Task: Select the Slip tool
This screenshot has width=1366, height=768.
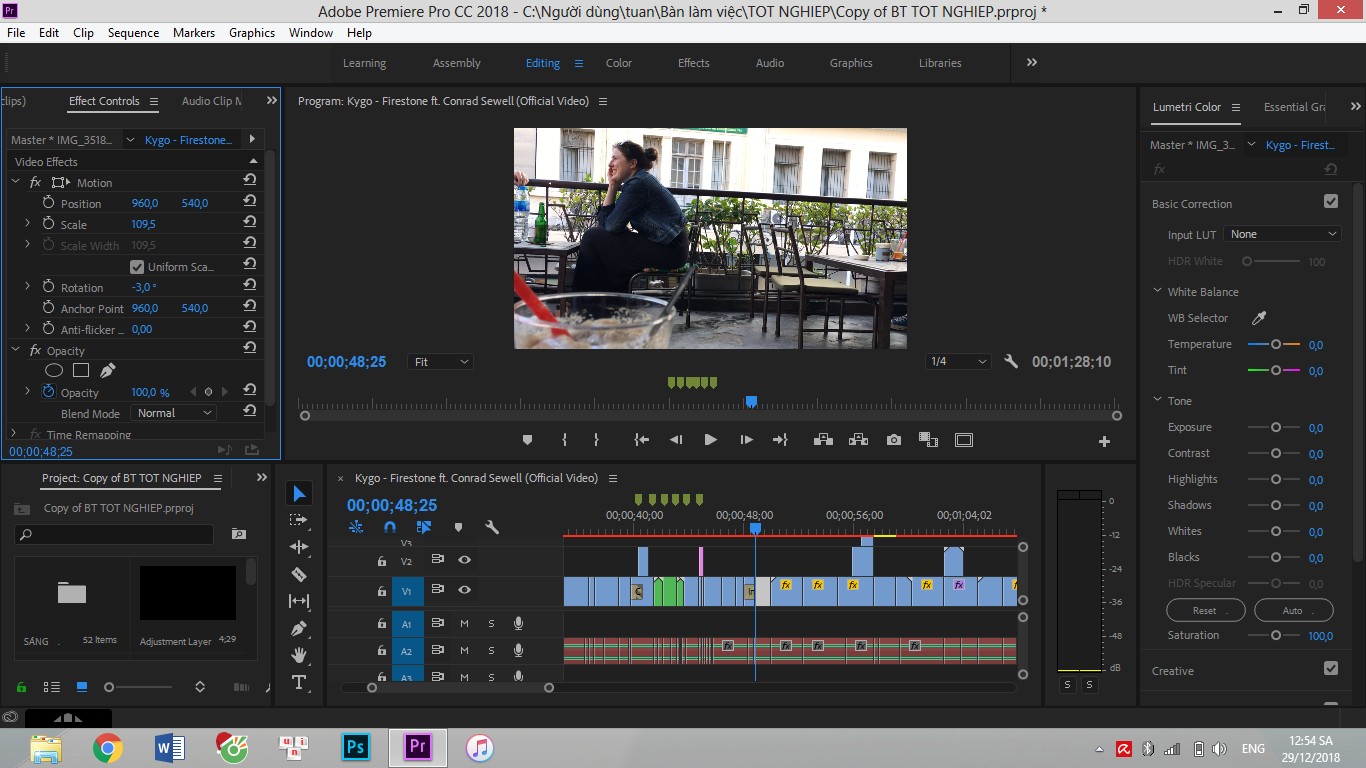Action: [299, 601]
